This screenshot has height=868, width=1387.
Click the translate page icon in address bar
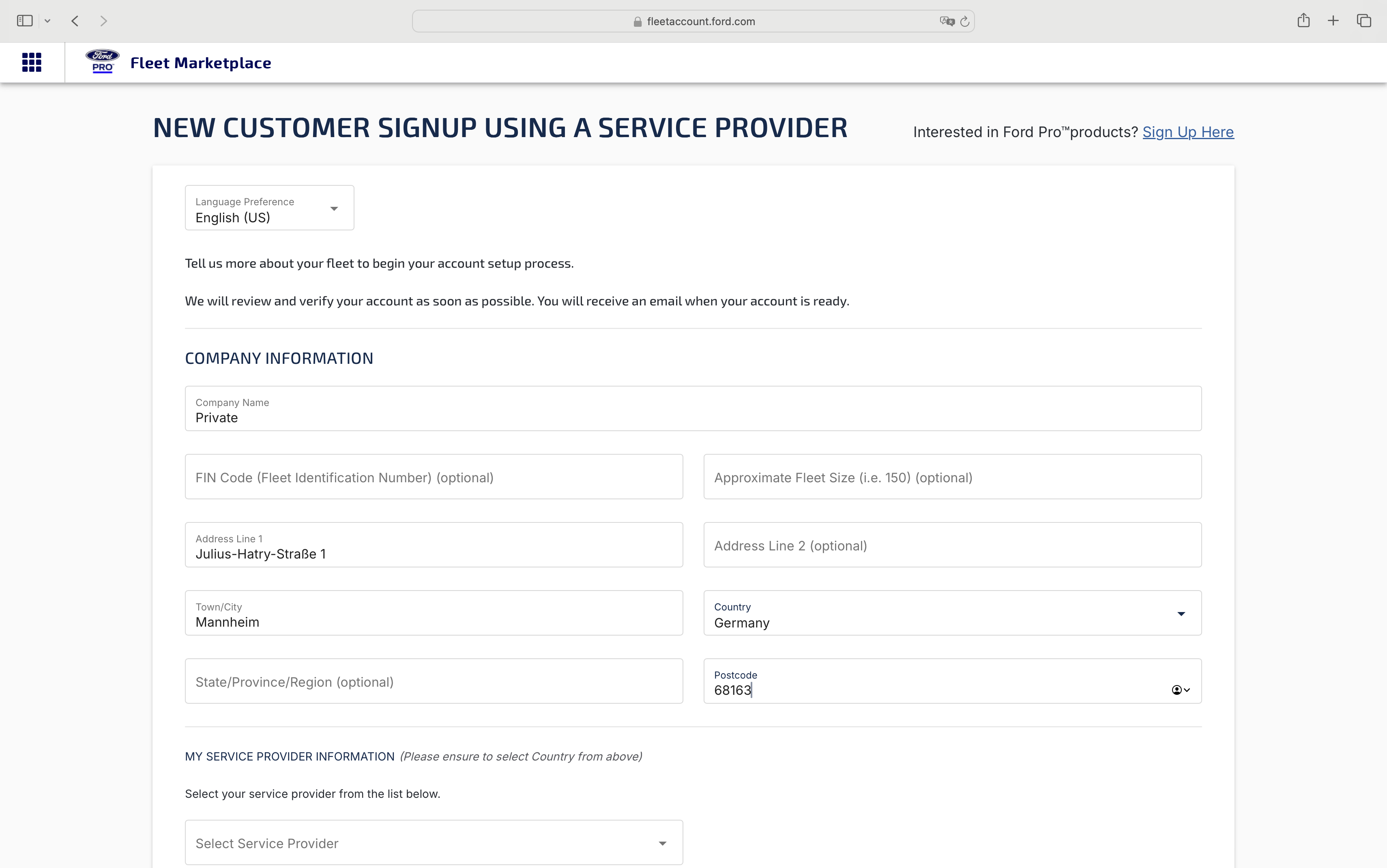click(x=947, y=21)
